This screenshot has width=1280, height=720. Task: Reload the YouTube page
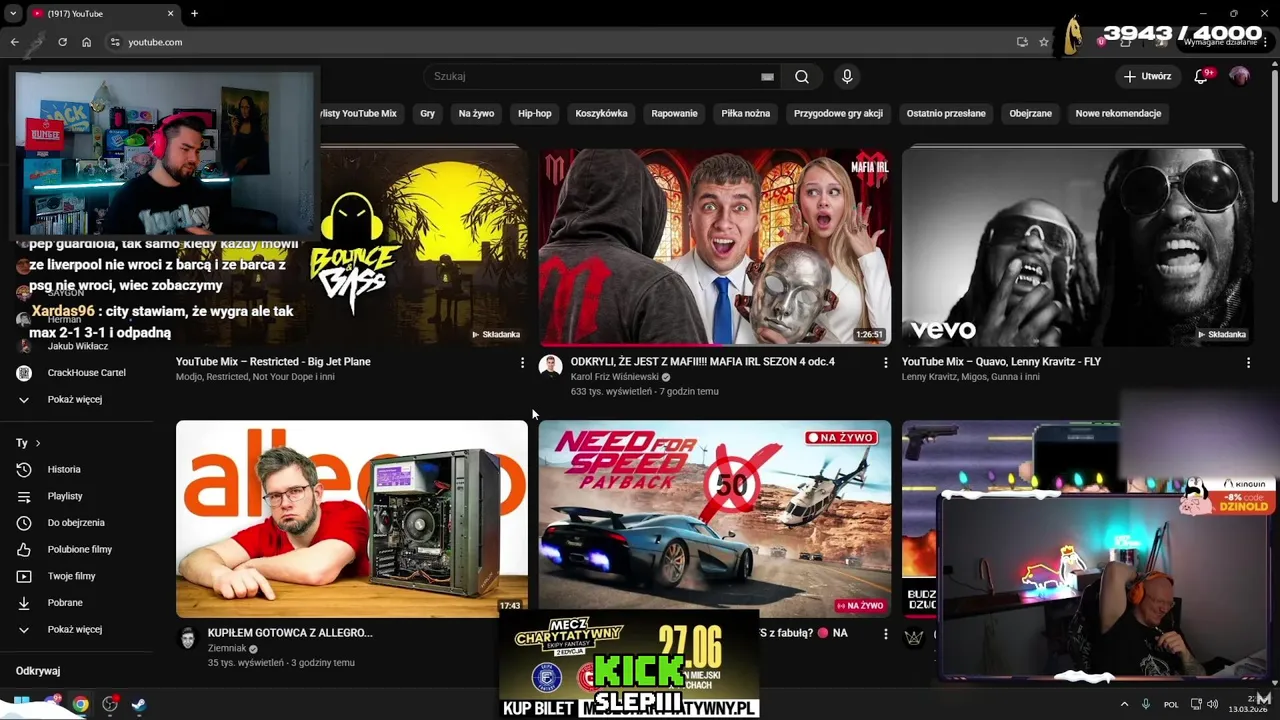tap(62, 42)
